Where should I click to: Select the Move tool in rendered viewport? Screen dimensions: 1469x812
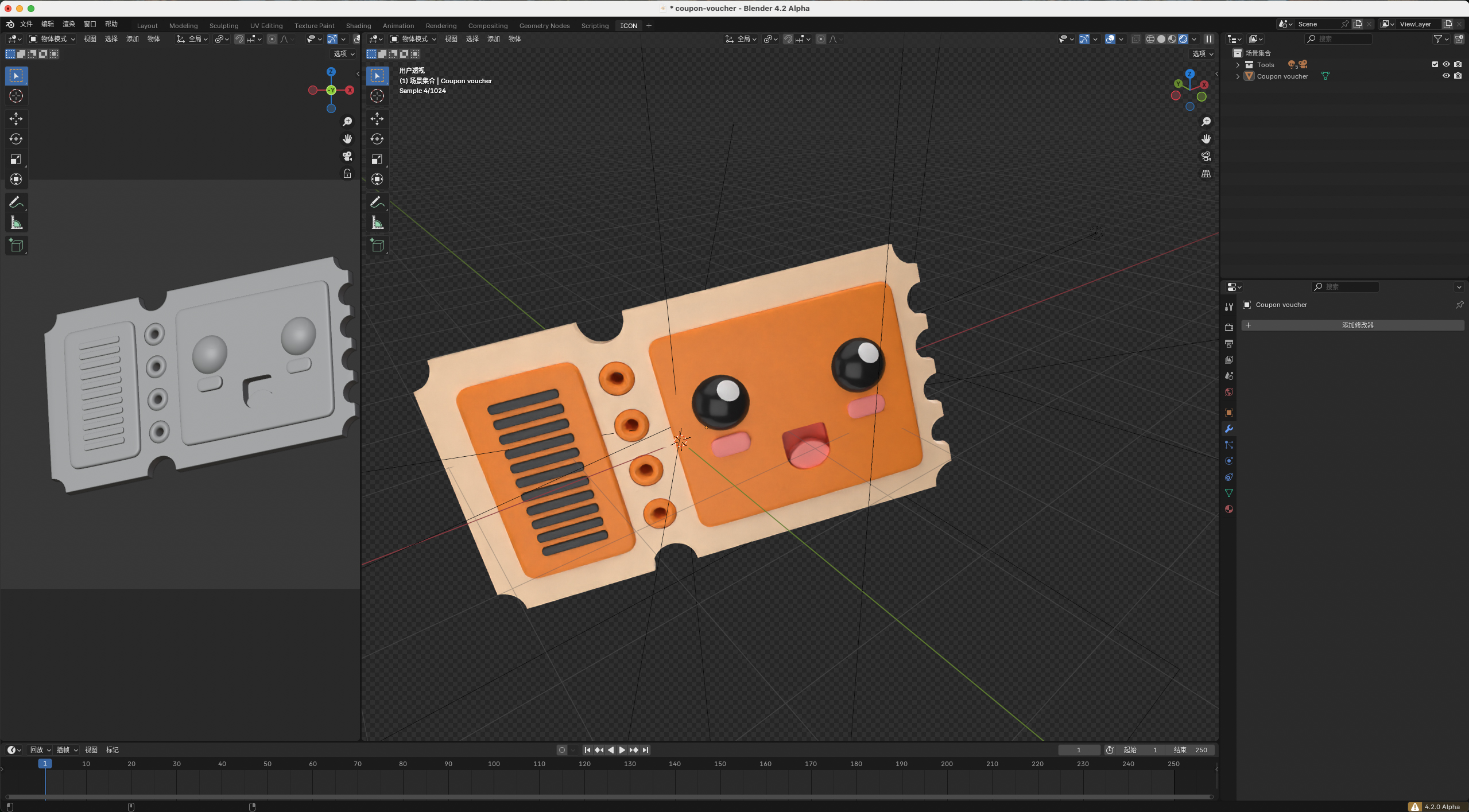click(377, 119)
